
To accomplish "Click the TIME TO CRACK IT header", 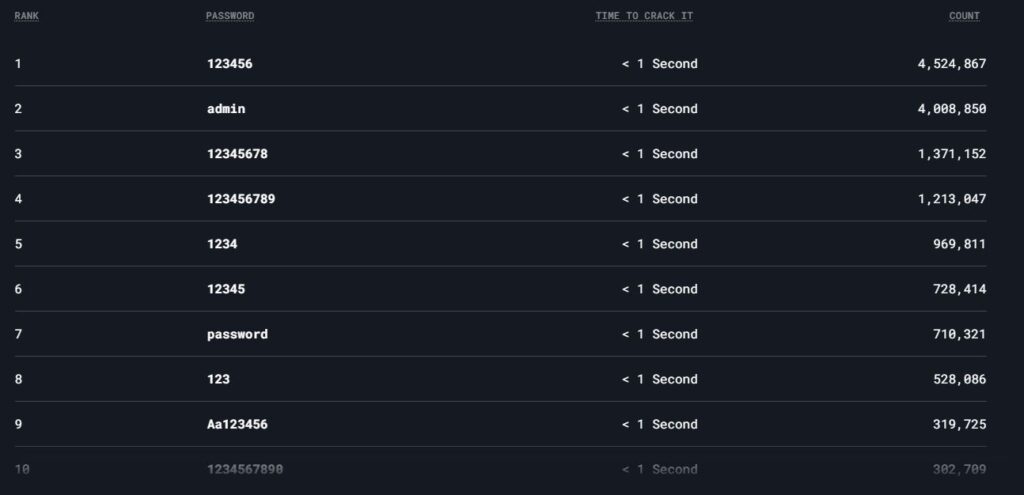I will 644,16.
